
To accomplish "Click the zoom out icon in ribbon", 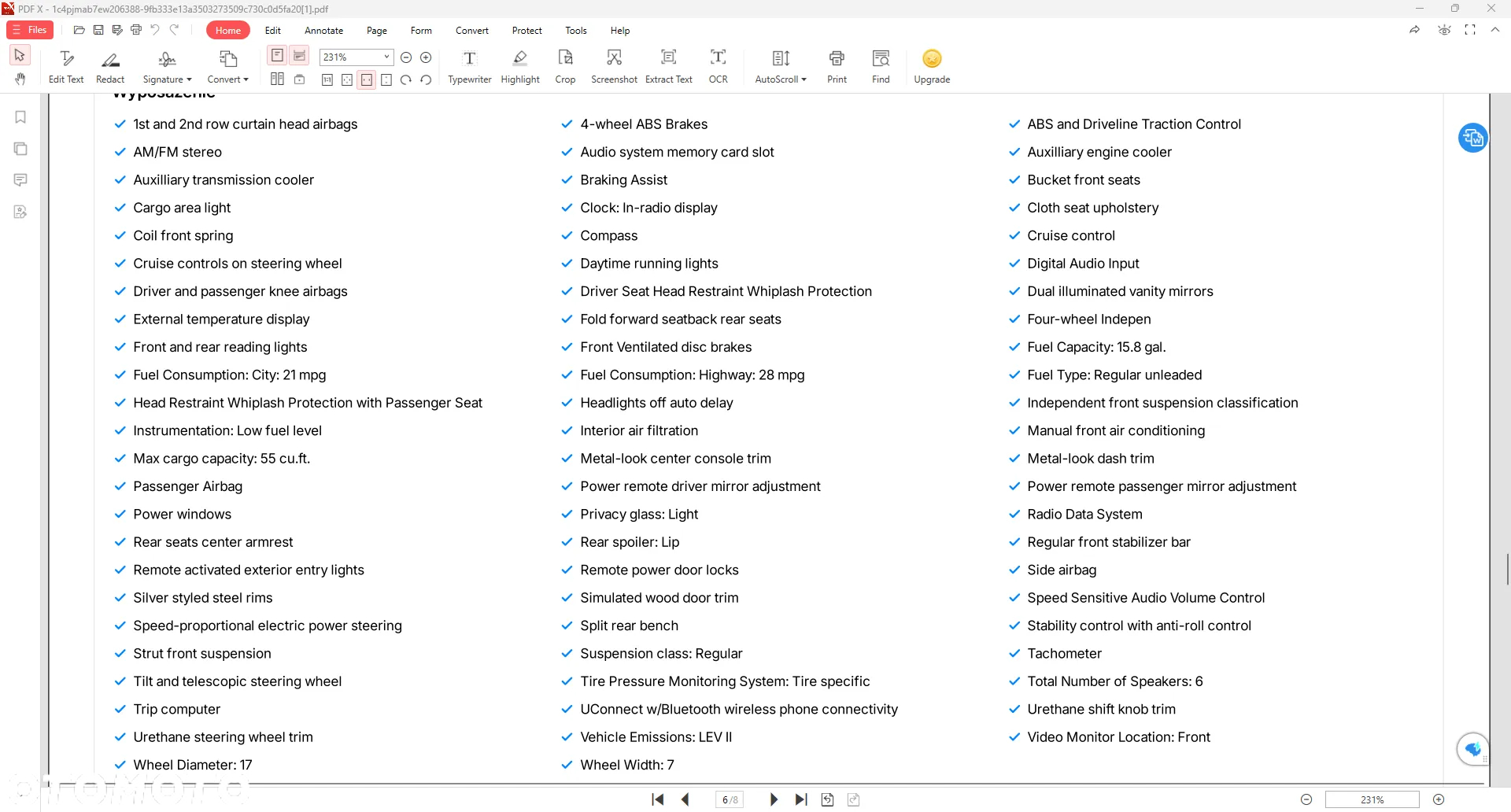I will (x=406, y=57).
